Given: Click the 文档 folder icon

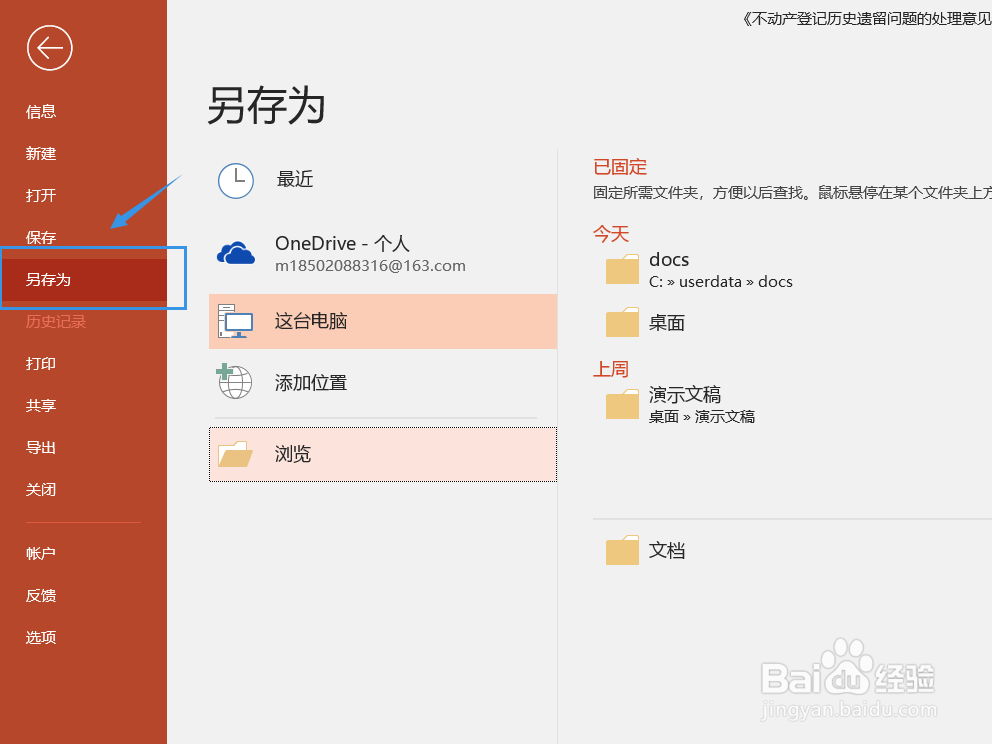Looking at the screenshot, I should pyautogui.click(x=623, y=550).
